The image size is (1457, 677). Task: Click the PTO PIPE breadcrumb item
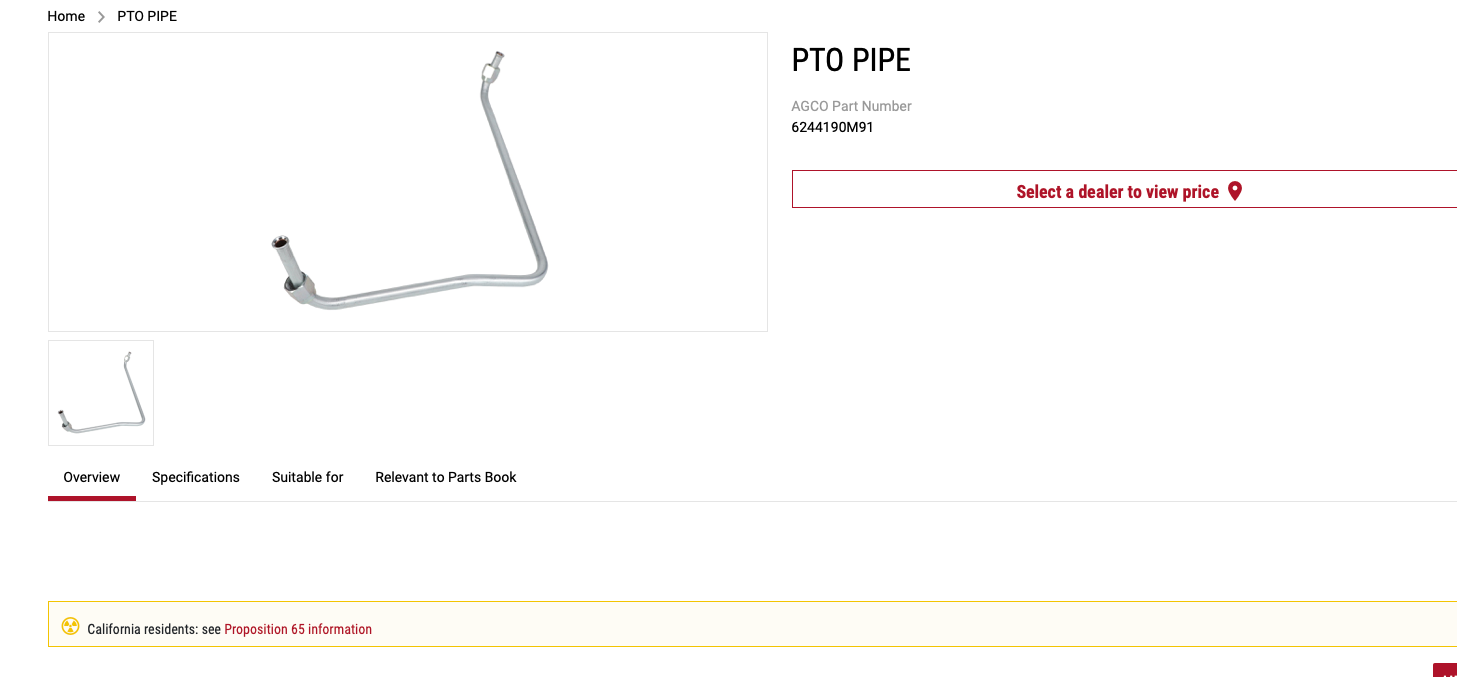(x=147, y=17)
